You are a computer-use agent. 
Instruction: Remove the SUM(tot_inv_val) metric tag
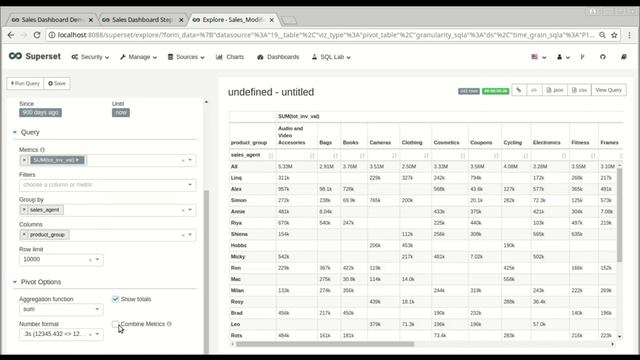pyautogui.click(x=24, y=160)
